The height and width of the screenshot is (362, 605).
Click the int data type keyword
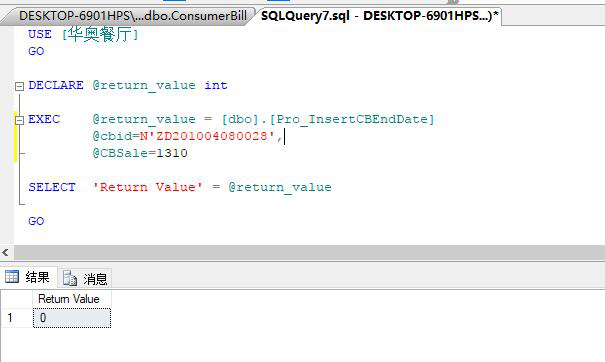(x=216, y=85)
